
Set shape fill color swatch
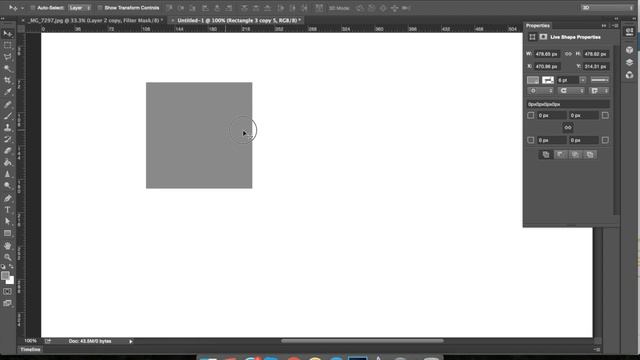(x=533, y=80)
